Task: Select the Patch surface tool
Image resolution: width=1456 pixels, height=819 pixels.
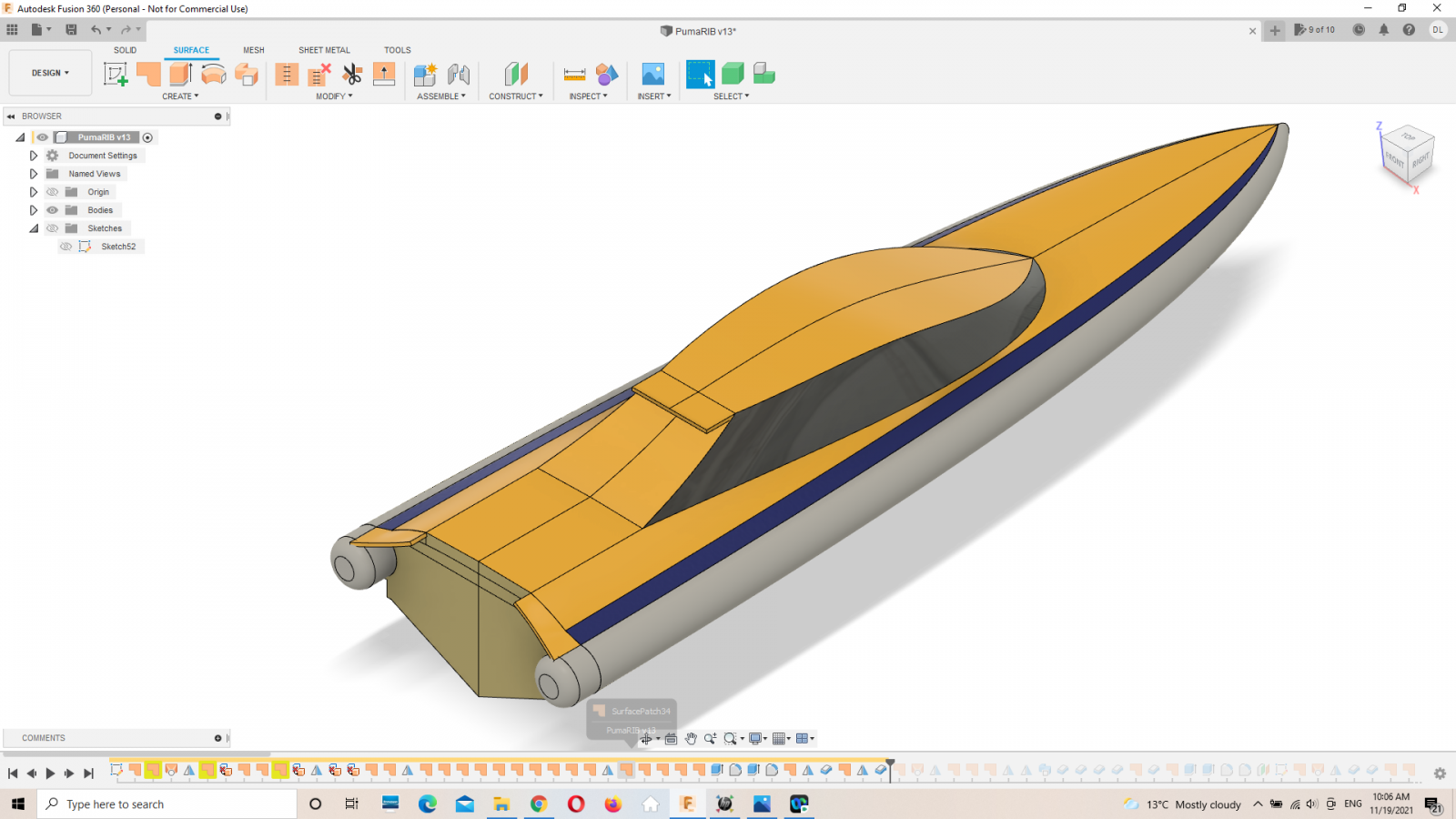Action: (x=148, y=74)
